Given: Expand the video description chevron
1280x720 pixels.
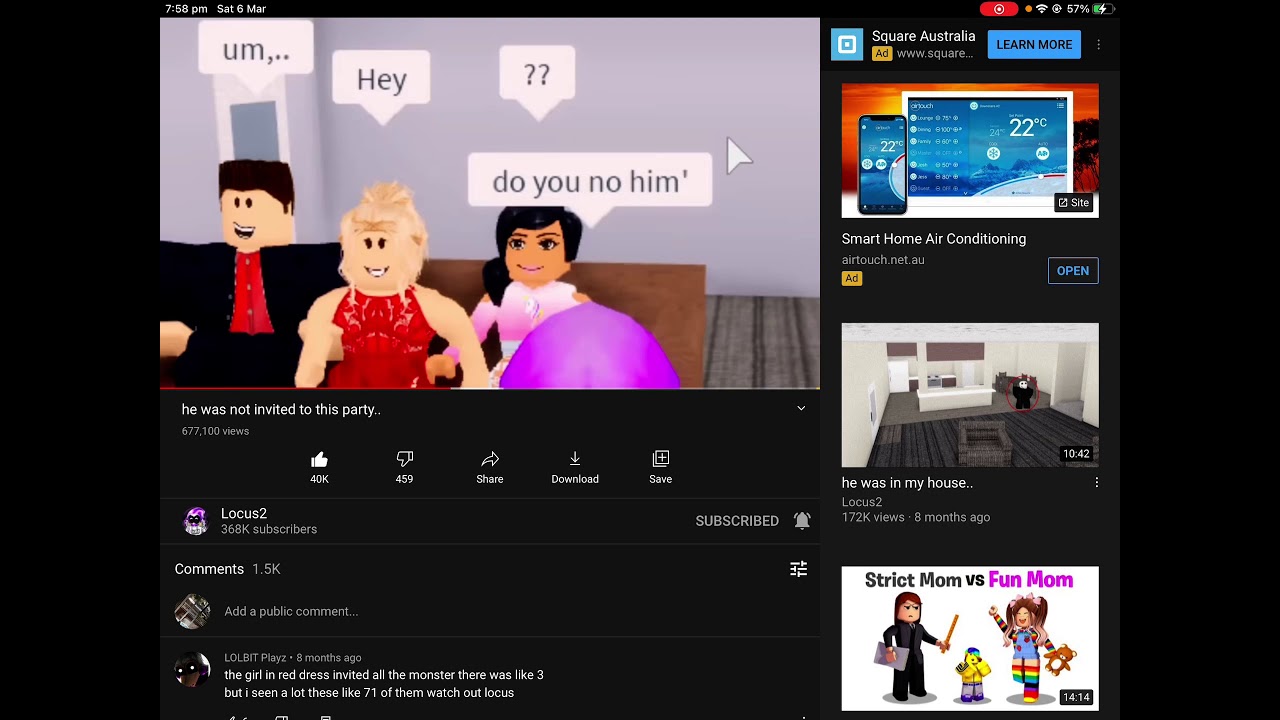Looking at the screenshot, I should 801,408.
